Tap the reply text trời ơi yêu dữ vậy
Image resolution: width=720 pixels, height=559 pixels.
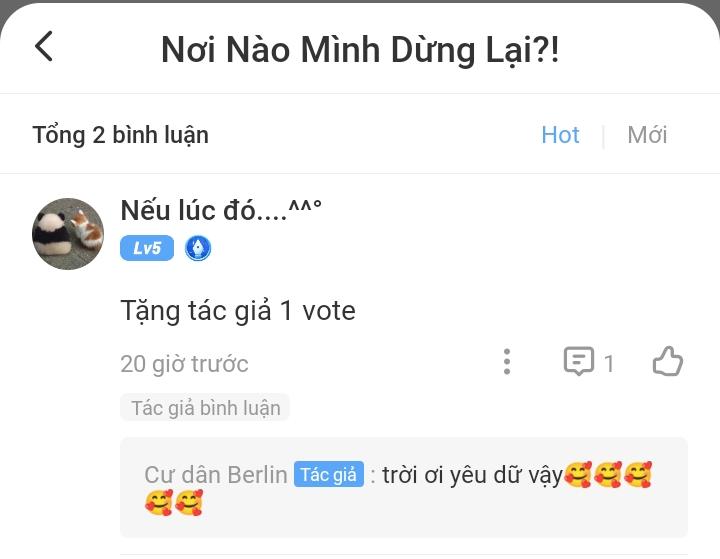(472, 475)
